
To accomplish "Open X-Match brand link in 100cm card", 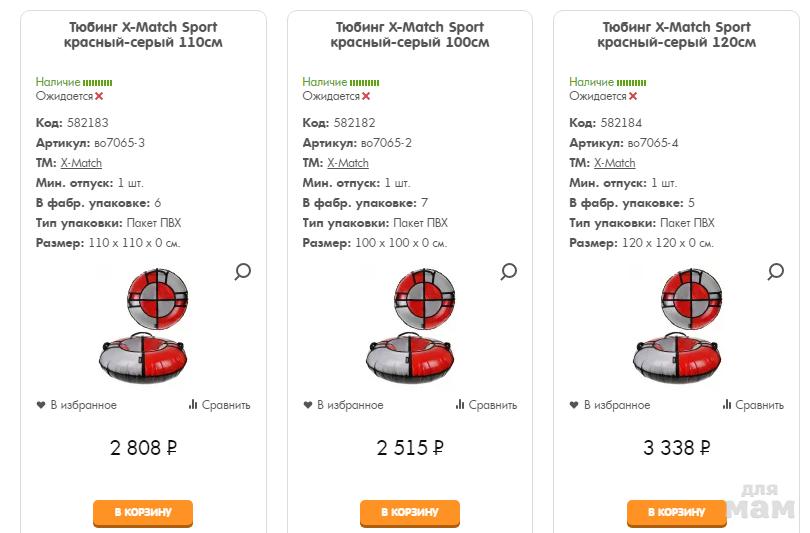I will [x=348, y=163].
